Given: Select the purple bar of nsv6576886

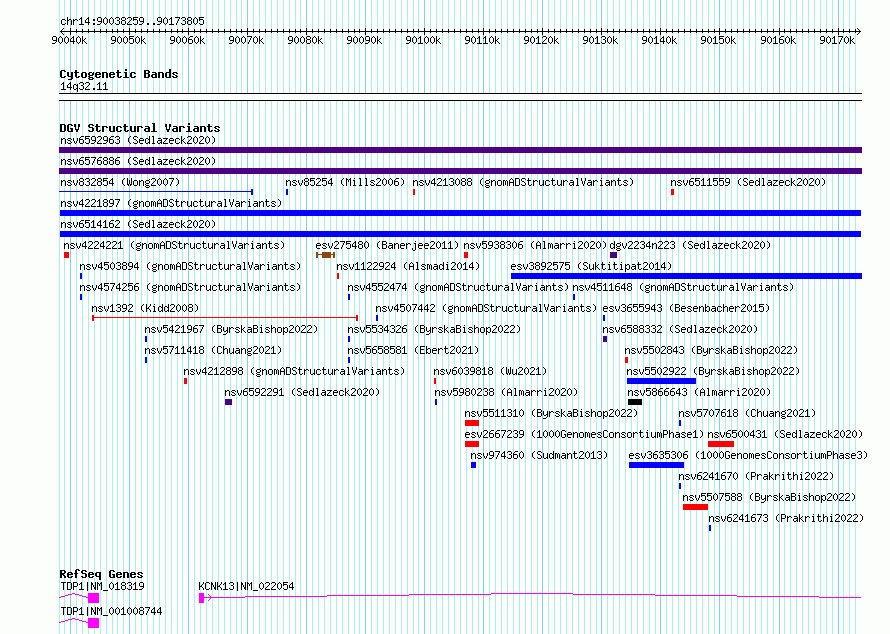Looking at the screenshot, I should (x=460, y=171).
